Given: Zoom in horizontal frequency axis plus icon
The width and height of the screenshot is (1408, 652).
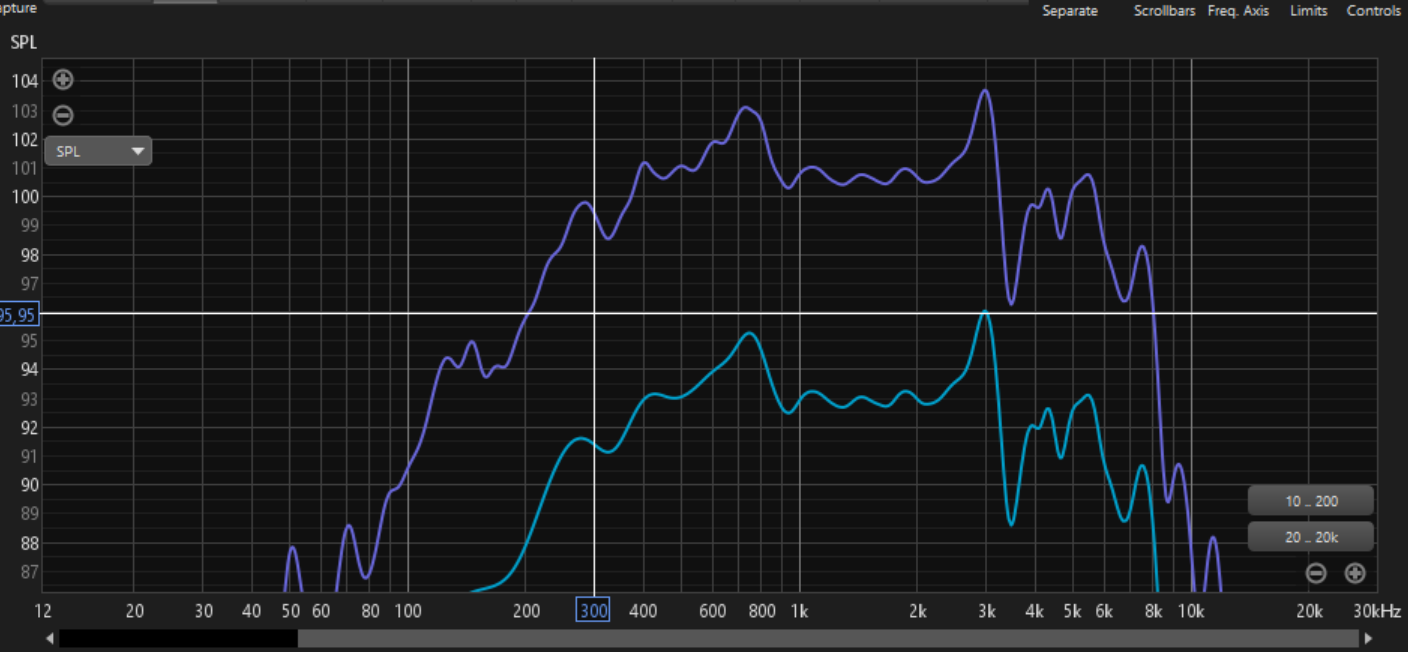Looking at the screenshot, I should [x=1354, y=573].
